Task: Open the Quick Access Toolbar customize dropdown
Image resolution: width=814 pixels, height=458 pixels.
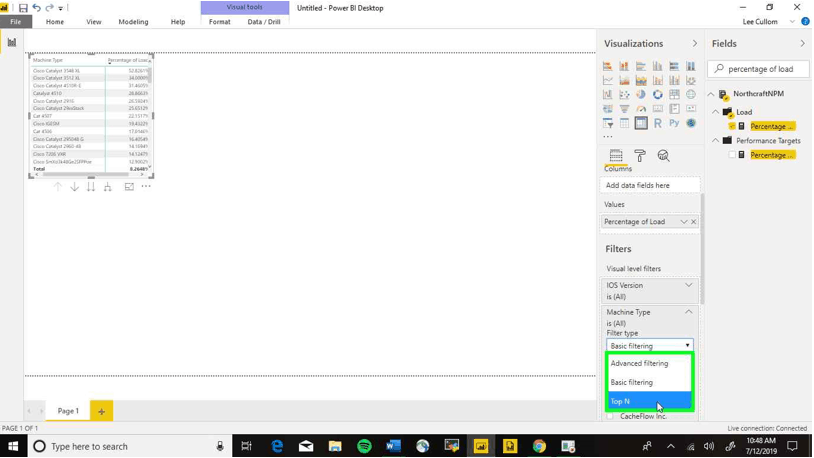Action: pos(61,8)
